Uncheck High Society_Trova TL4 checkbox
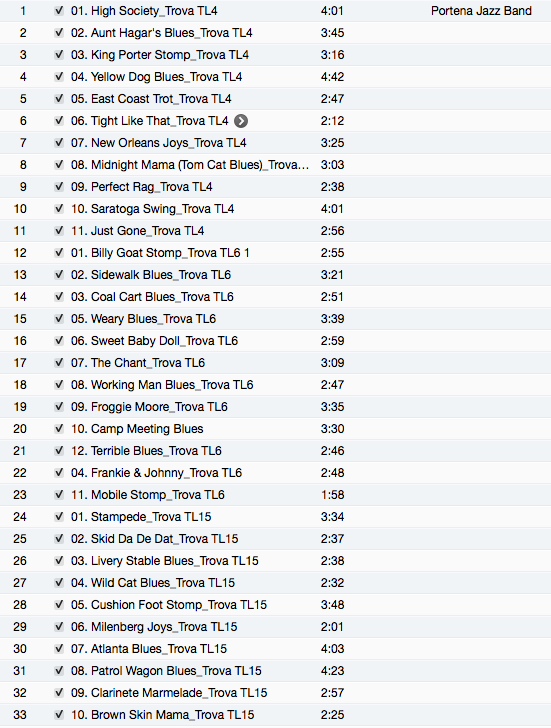Screen dimensions: 551x728 [x=59, y=11]
